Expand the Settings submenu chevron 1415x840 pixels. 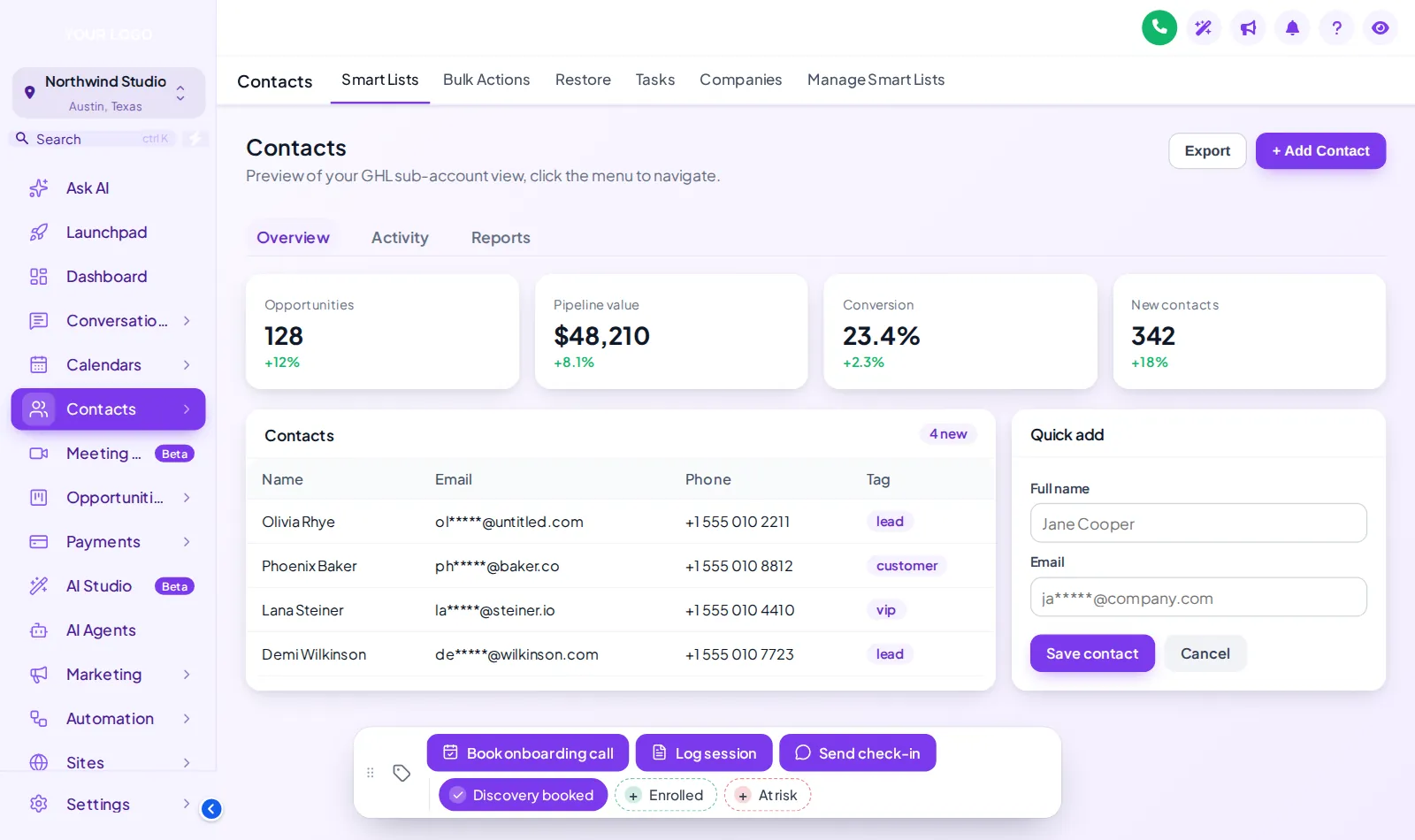point(187,804)
